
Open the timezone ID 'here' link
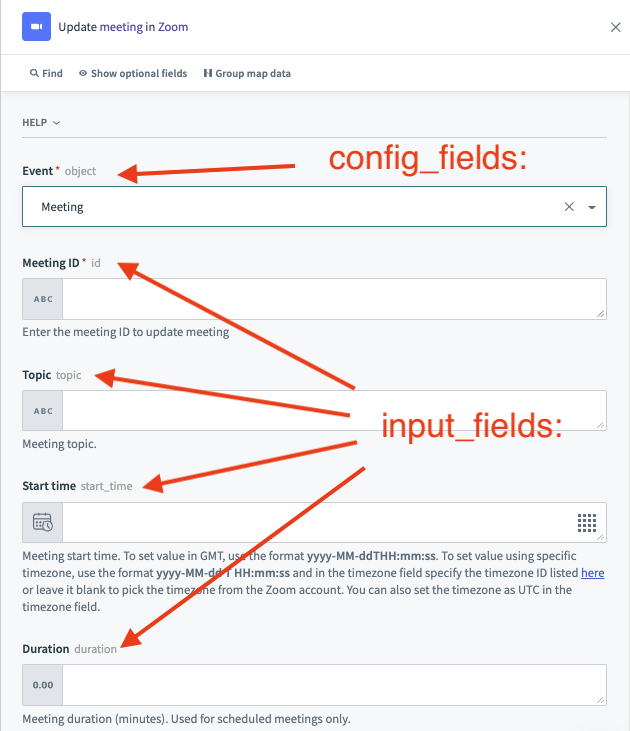[593, 573]
